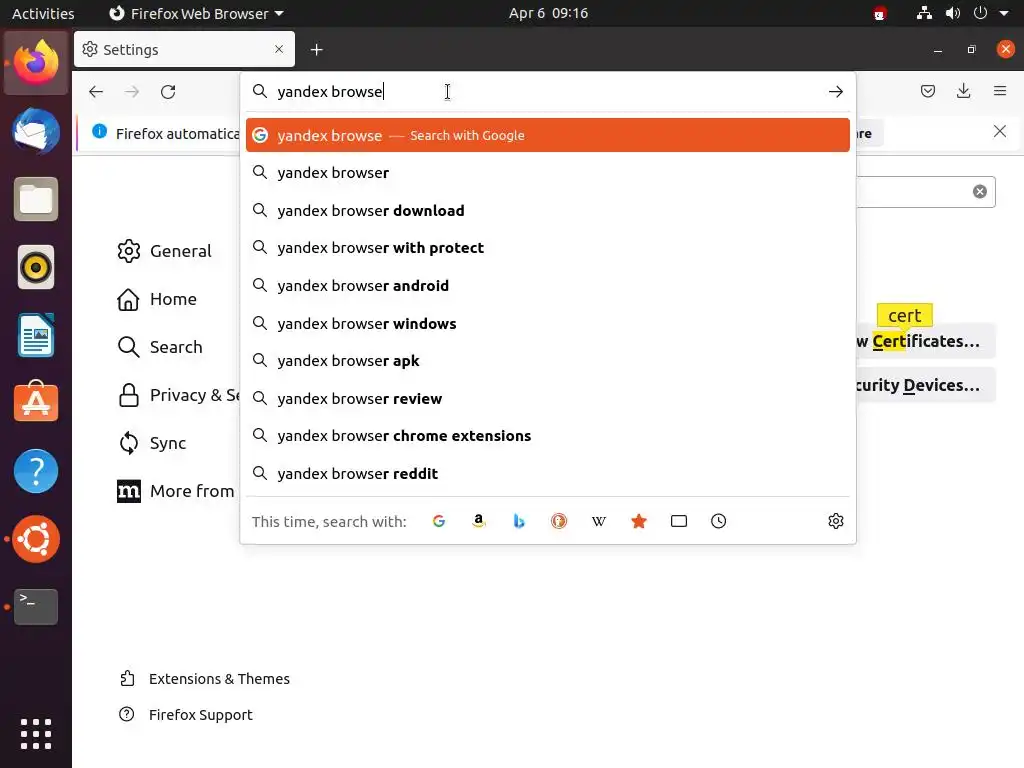The height and width of the screenshot is (768, 1024).
Task: Expand the system status menu arrow
Action: (1004, 13)
